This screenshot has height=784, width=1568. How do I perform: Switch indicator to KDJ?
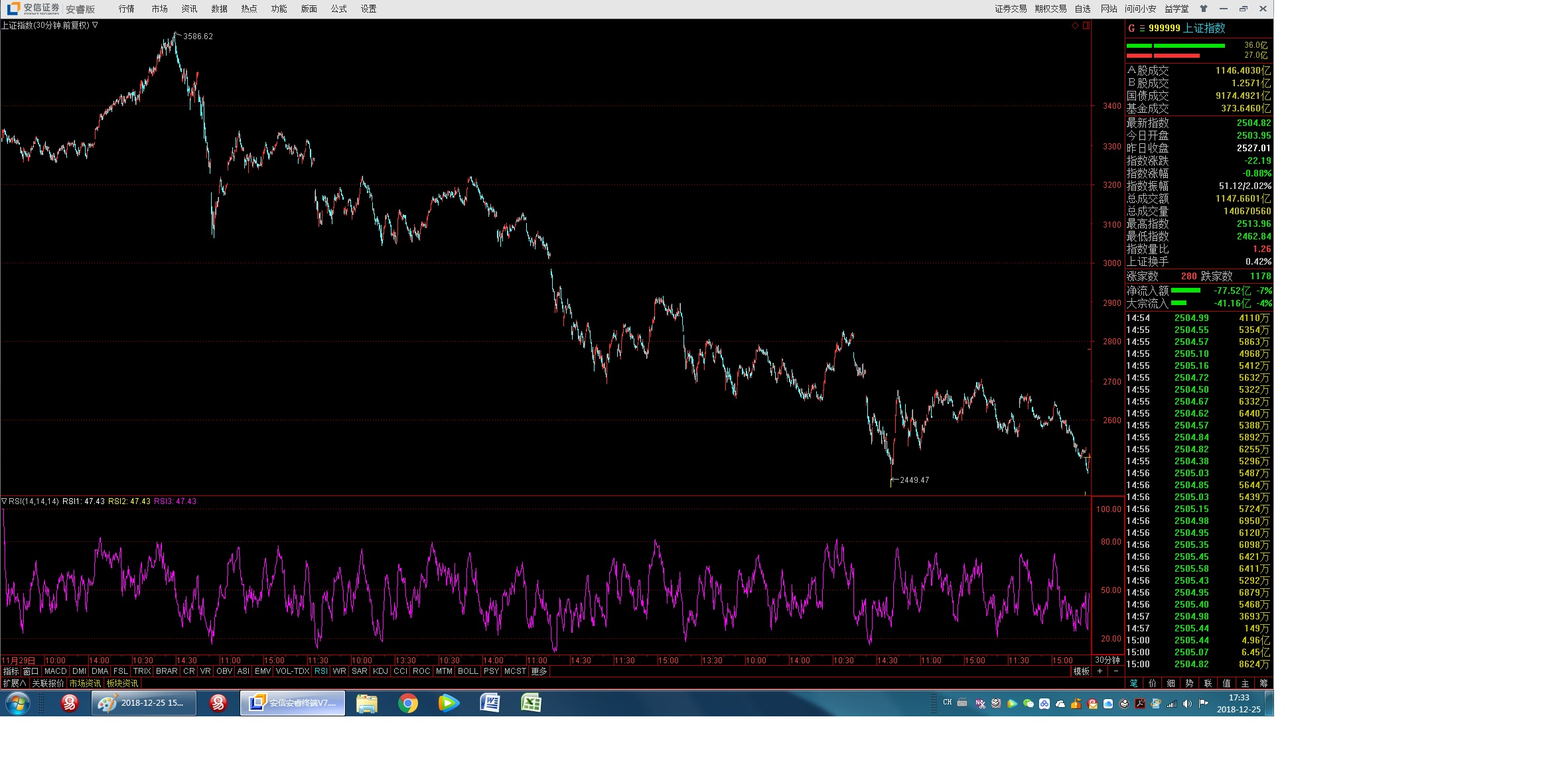(x=380, y=671)
